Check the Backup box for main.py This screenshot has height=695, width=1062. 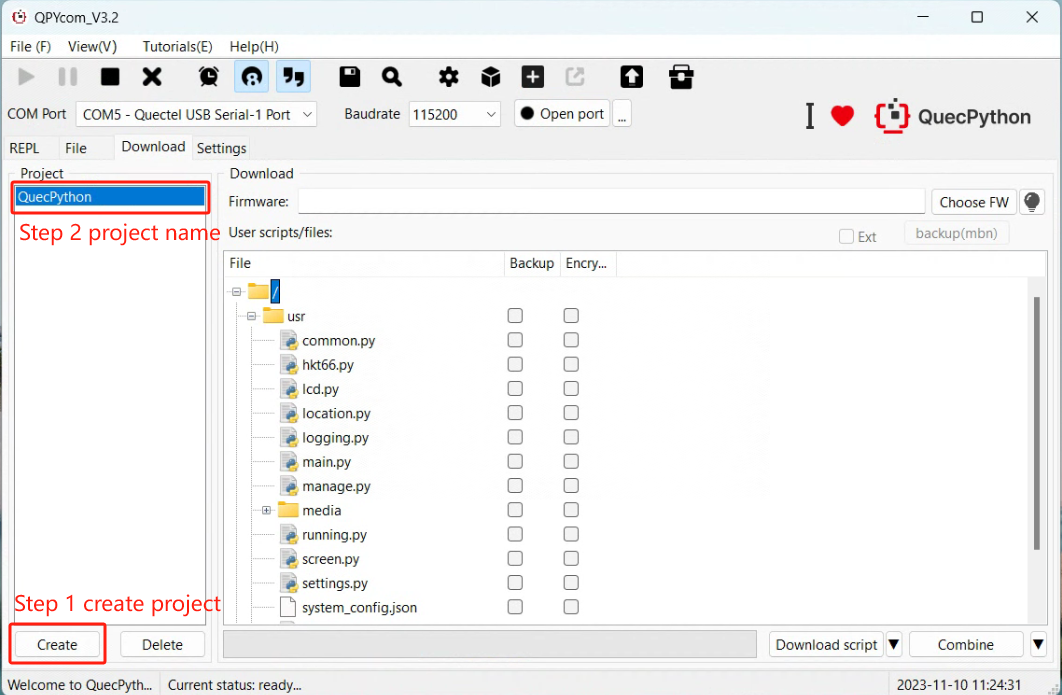pyautogui.click(x=515, y=461)
